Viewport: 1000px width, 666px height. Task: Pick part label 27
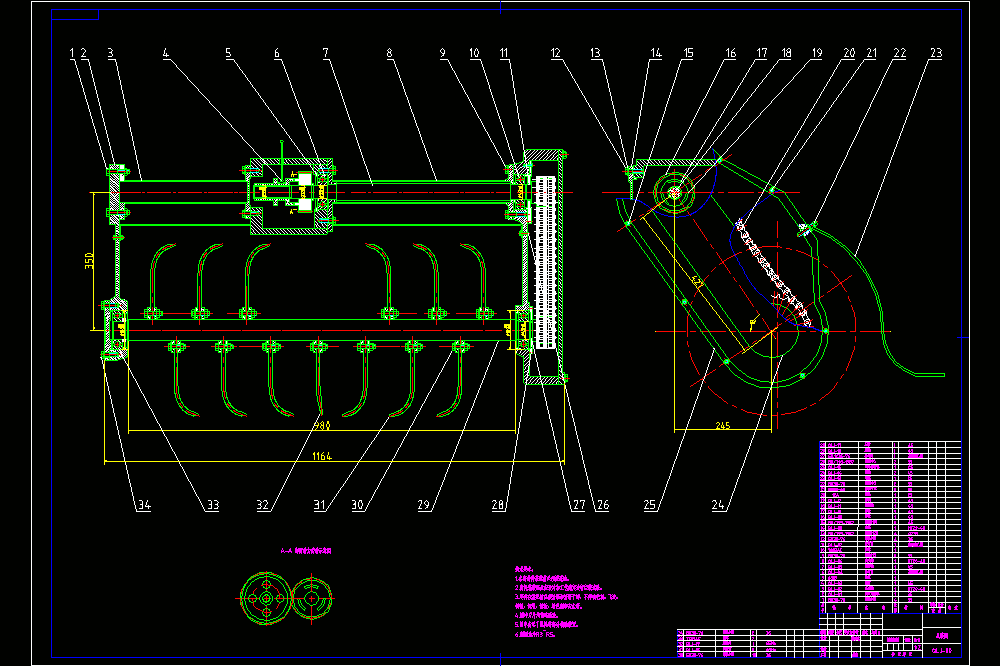(579, 505)
